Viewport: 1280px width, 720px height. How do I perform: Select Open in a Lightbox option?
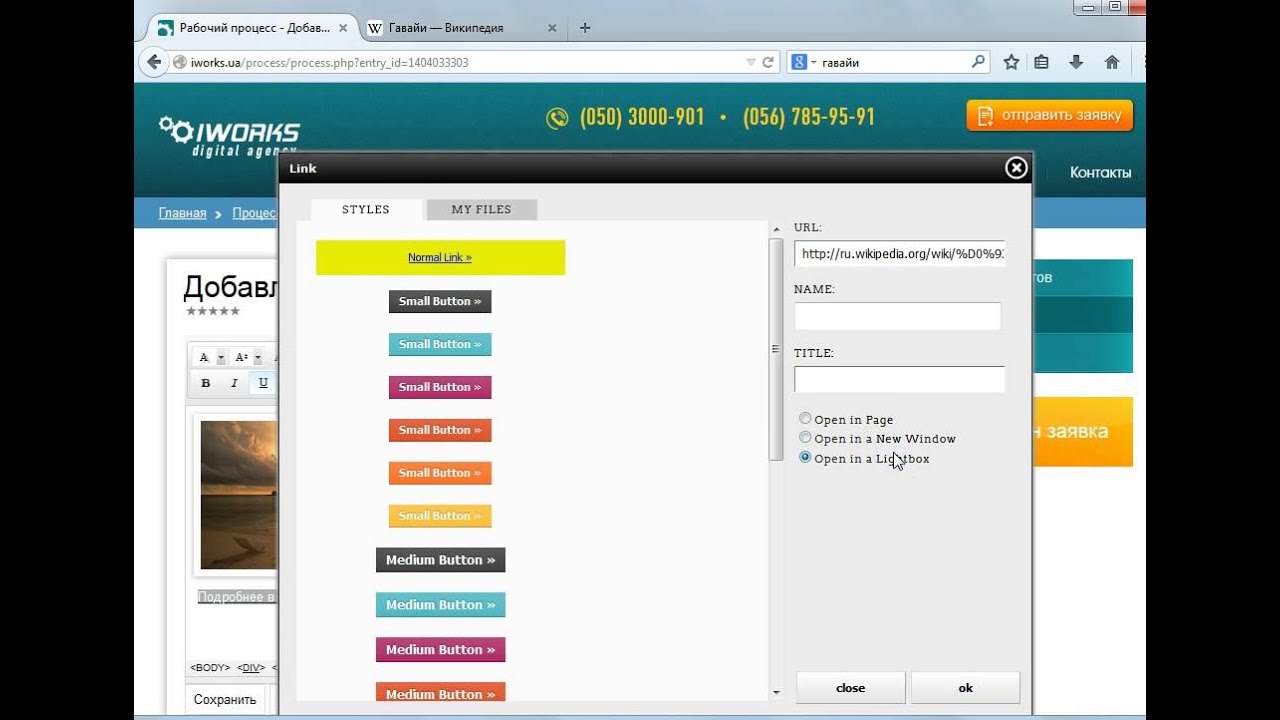tap(805, 457)
